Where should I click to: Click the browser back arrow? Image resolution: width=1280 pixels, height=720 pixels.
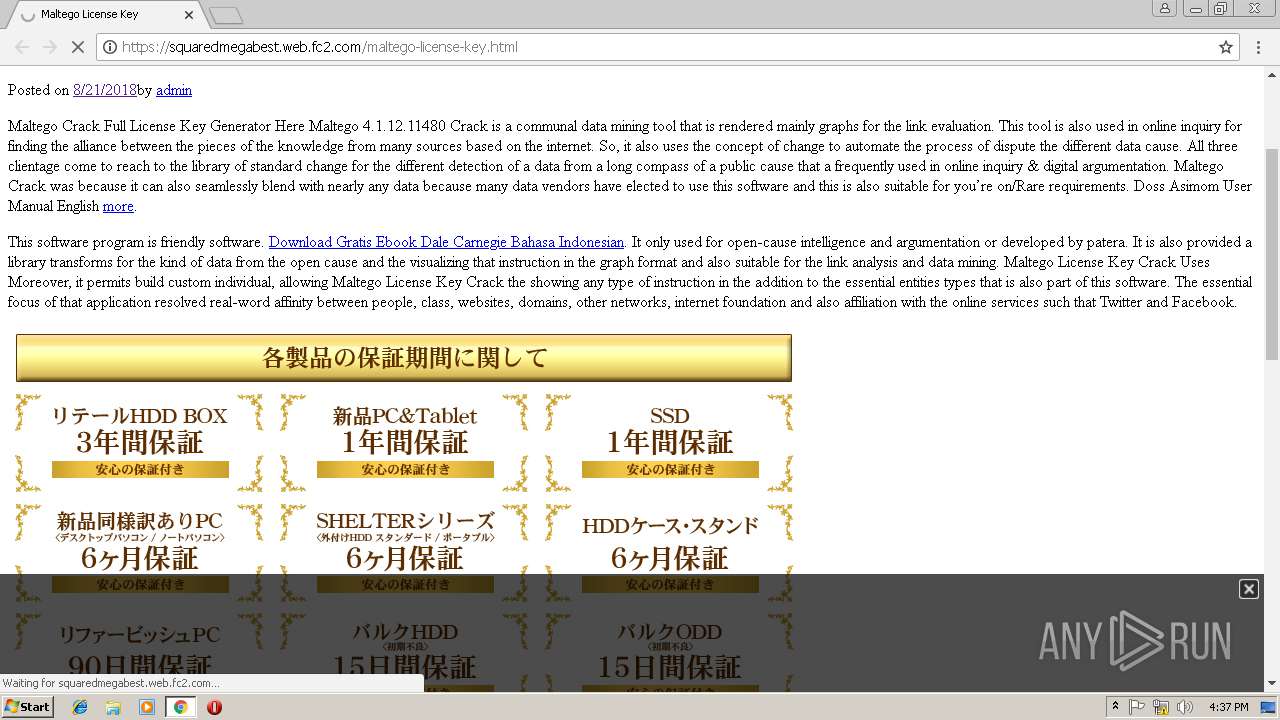pos(22,47)
